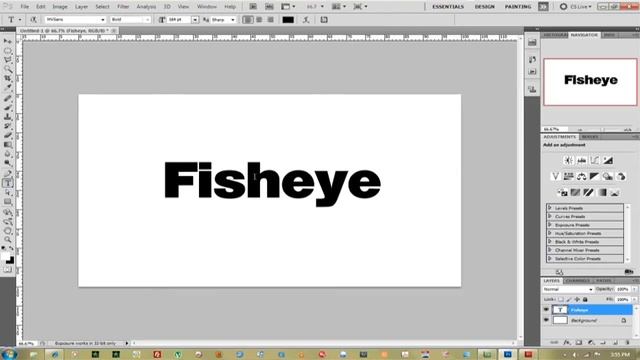Open the font size dropdown arrow
The width and height of the screenshot is (640, 360).
point(195,20)
